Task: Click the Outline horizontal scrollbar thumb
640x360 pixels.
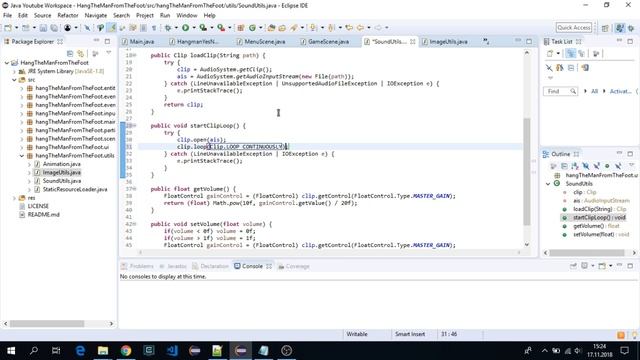Action: point(587,253)
